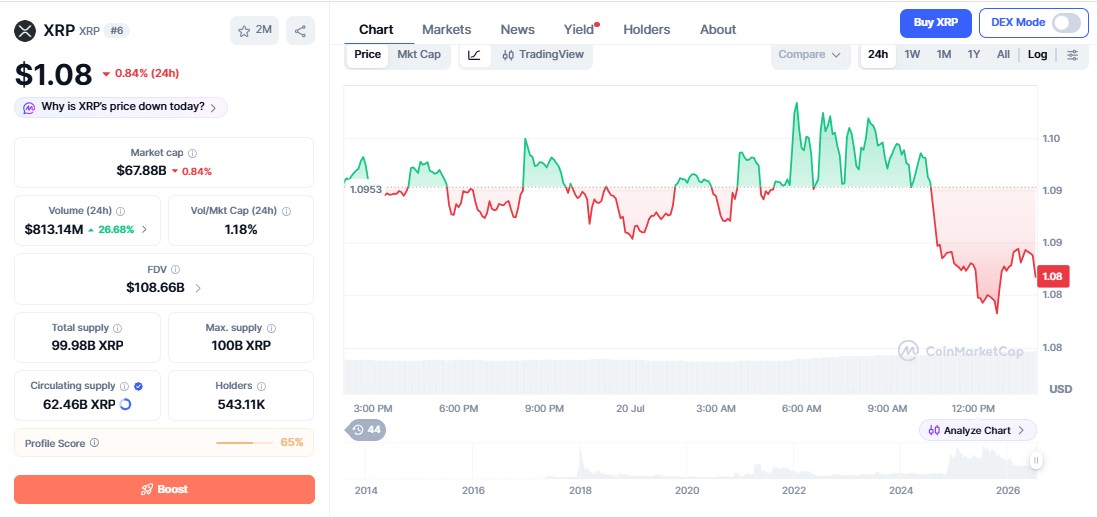
Task: Click the Profile Score info icon
Action: click(94, 443)
